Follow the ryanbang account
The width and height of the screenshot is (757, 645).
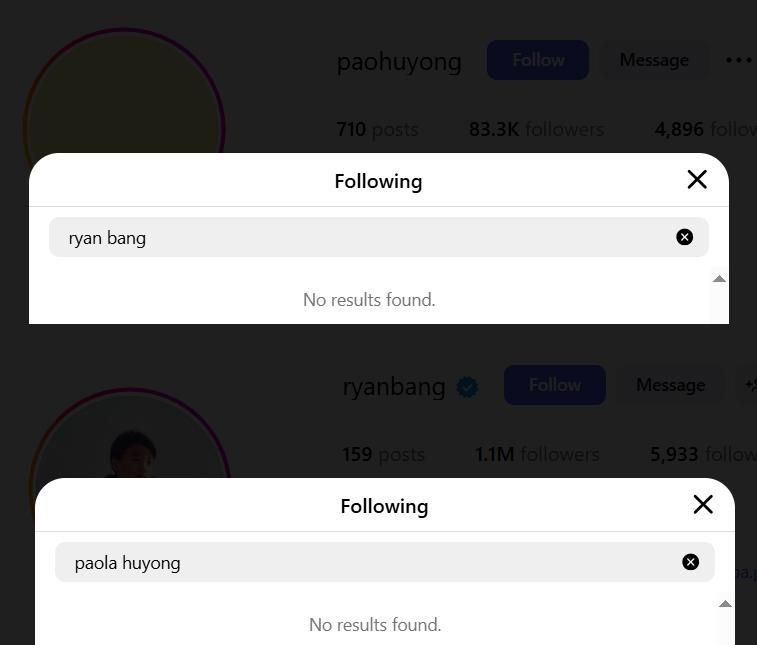click(554, 385)
